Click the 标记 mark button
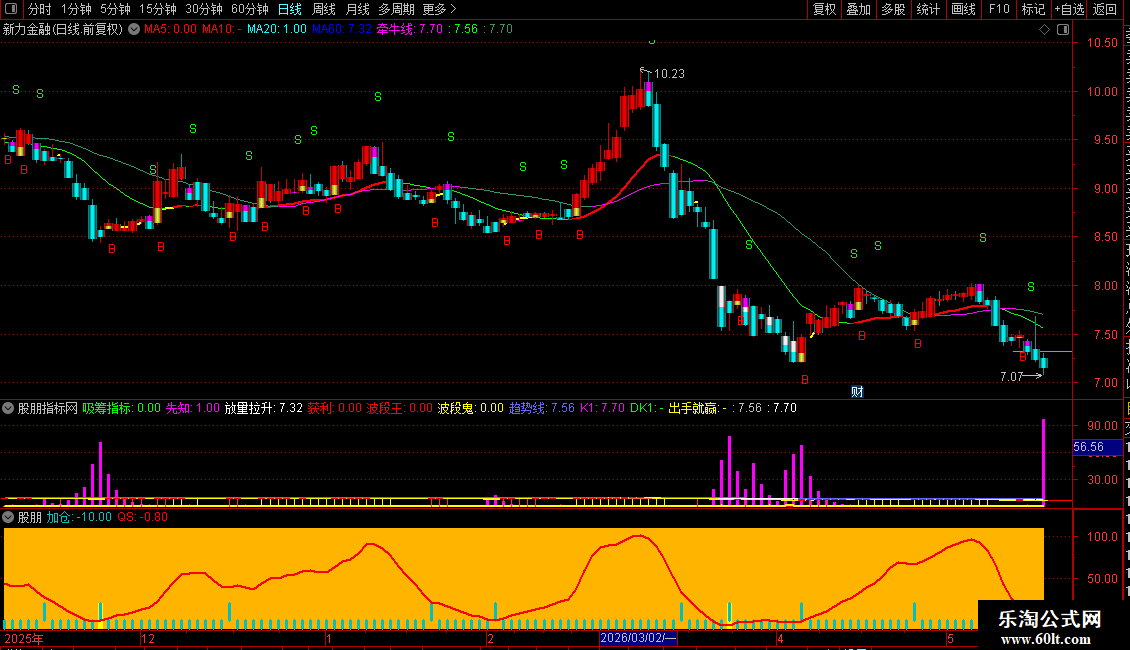Viewport: 1130px width, 650px height. click(x=1033, y=9)
